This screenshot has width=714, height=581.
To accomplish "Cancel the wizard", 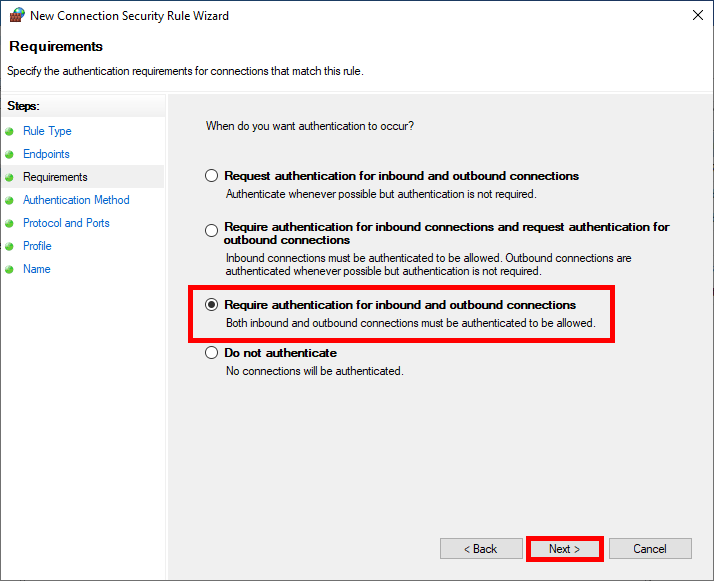I will coord(650,549).
